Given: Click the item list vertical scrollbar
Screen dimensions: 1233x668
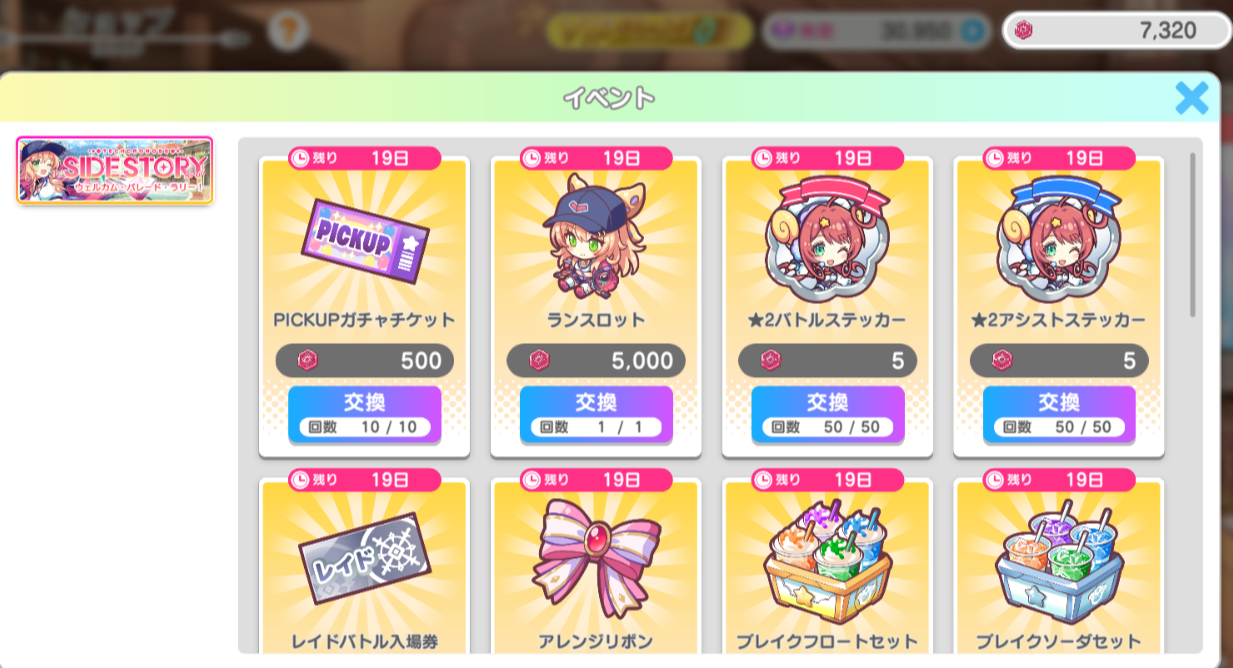Looking at the screenshot, I should [x=1192, y=235].
